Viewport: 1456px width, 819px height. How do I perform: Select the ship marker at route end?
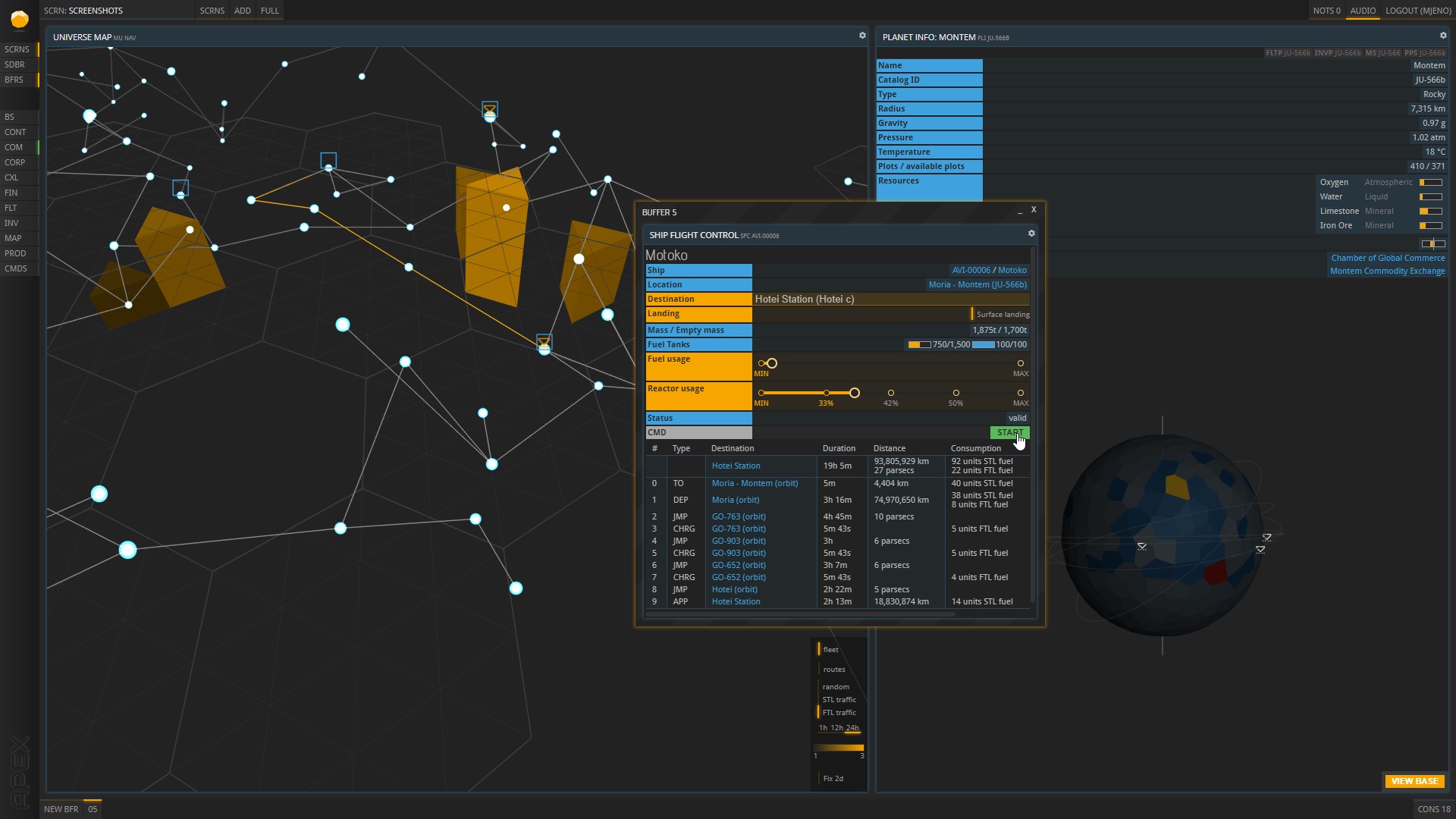(544, 343)
